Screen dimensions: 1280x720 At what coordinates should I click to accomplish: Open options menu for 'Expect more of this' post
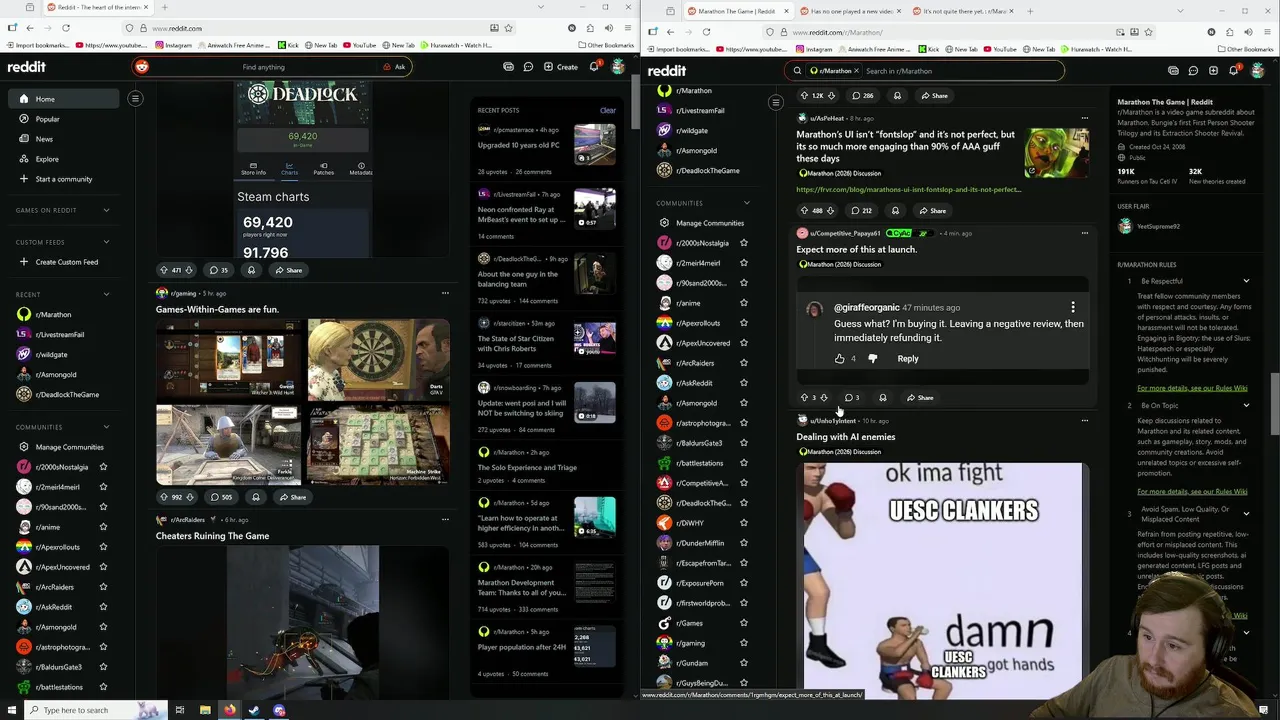pos(1085,233)
